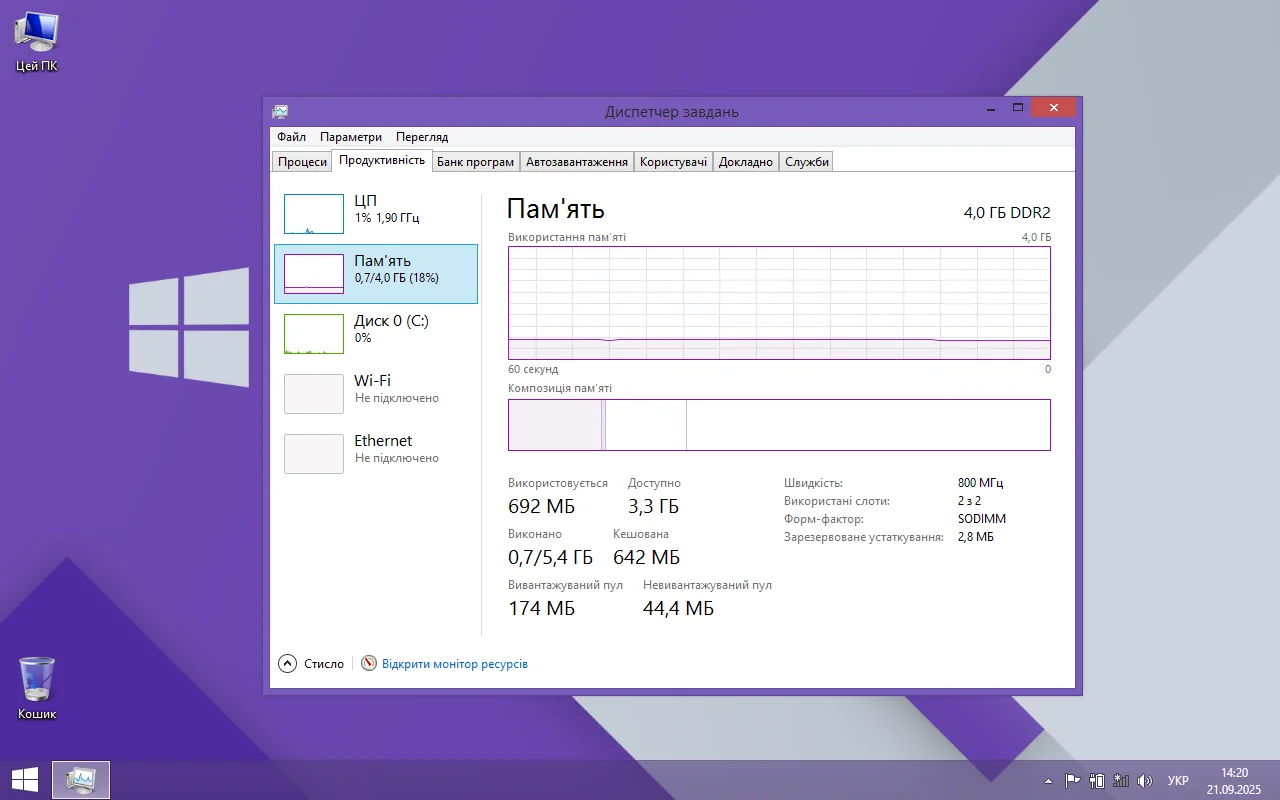Switch to the Користувачі tab

(673, 162)
